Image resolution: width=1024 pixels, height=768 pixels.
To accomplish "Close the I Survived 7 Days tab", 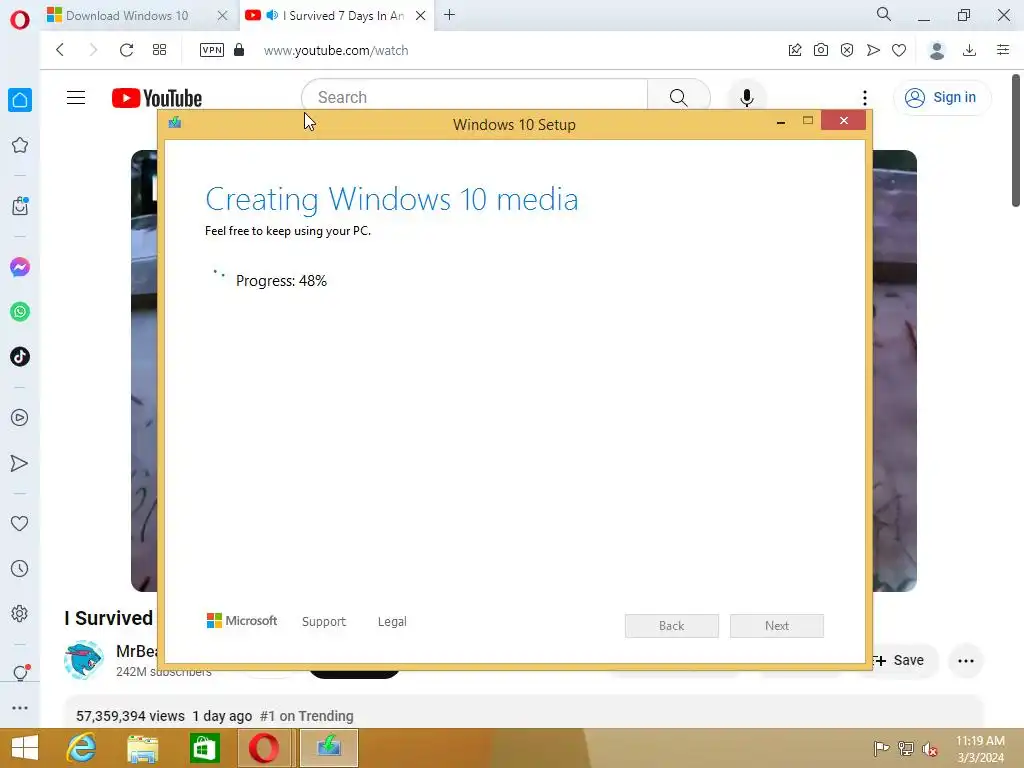I will [x=421, y=16].
